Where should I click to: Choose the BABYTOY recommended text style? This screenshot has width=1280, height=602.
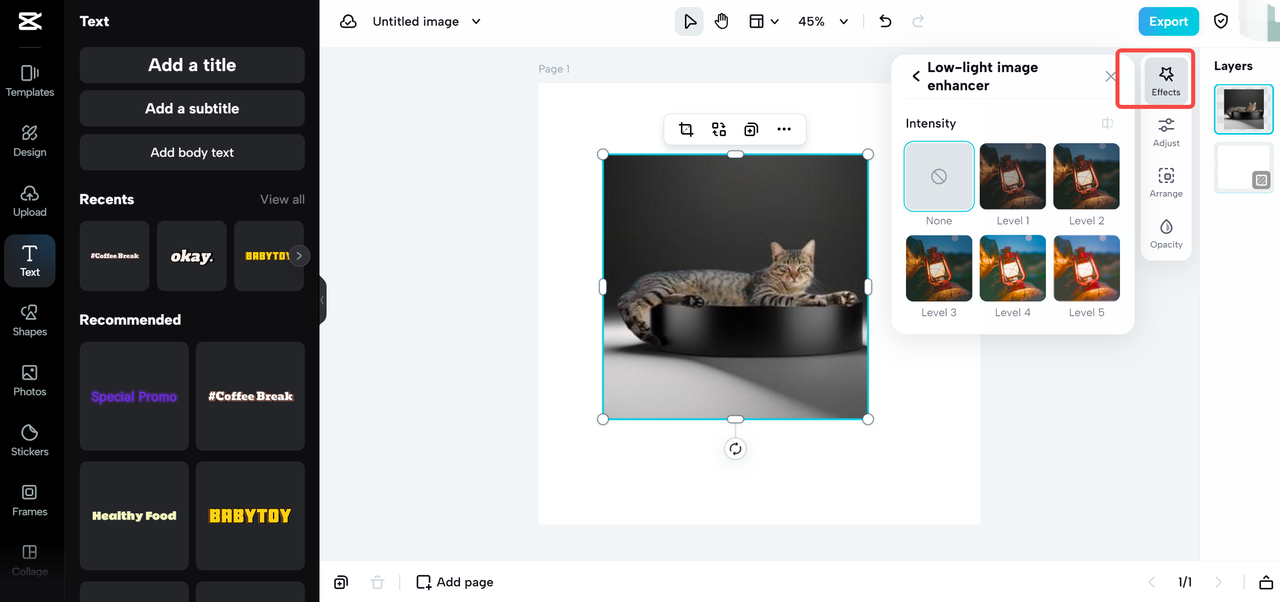coord(250,516)
